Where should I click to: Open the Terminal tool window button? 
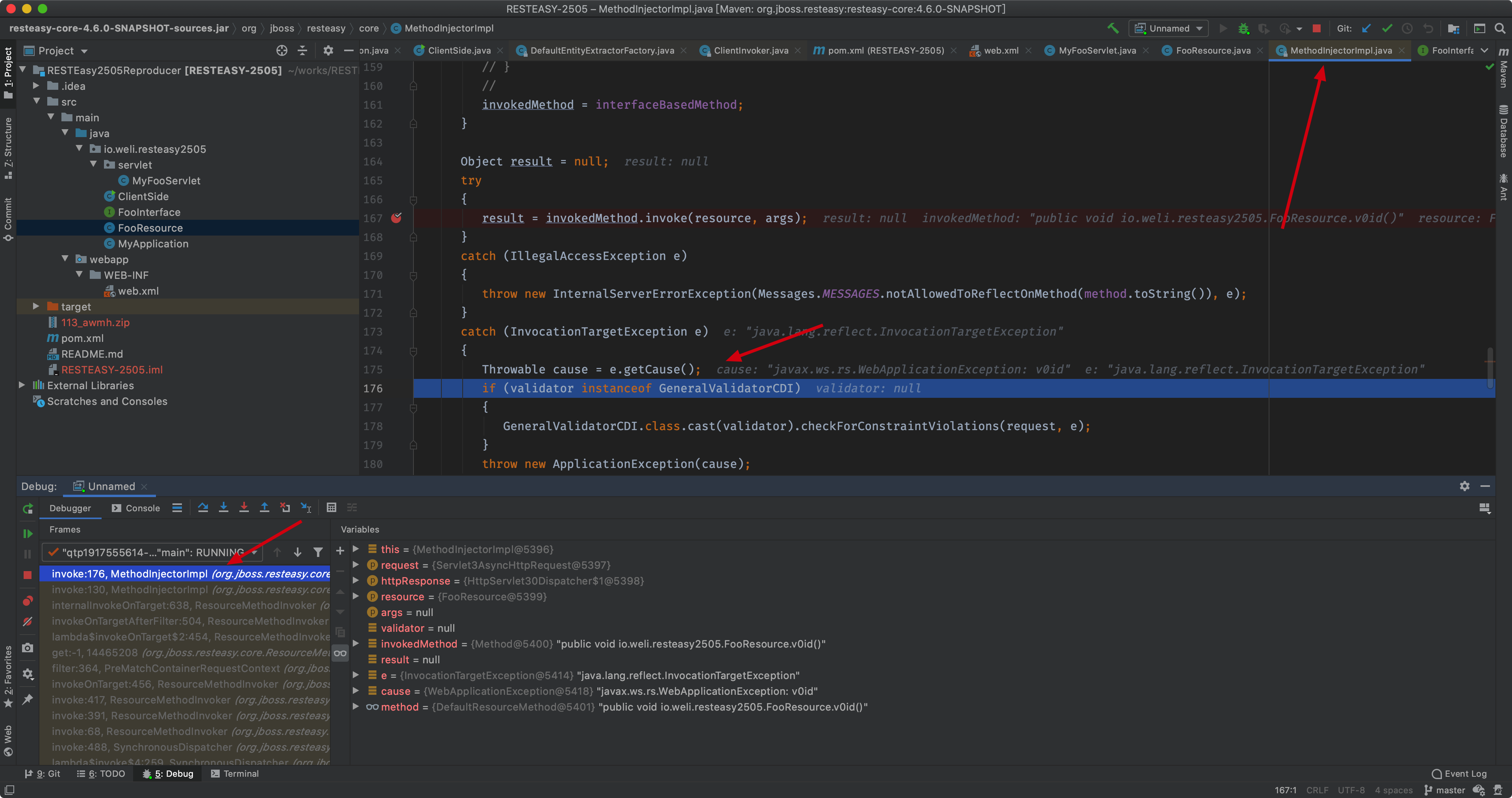click(x=235, y=773)
